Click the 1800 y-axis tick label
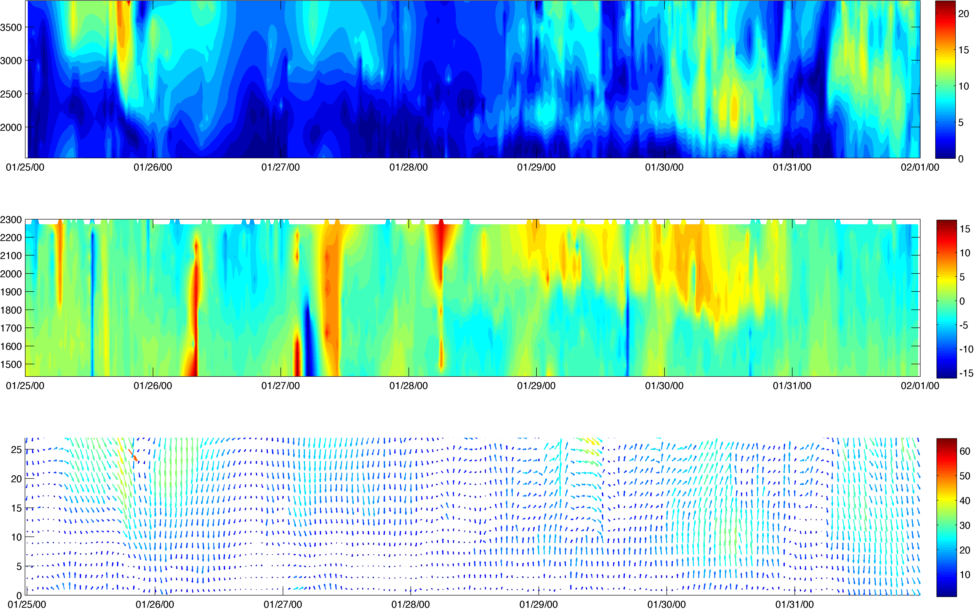The height and width of the screenshot is (609, 974). [12, 310]
